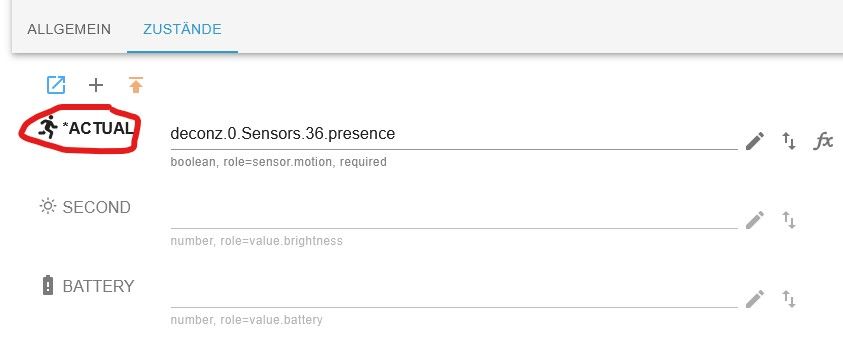Click the running-person icon beside ACTUAL
This screenshot has height=360, width=843.
[48, 127]
